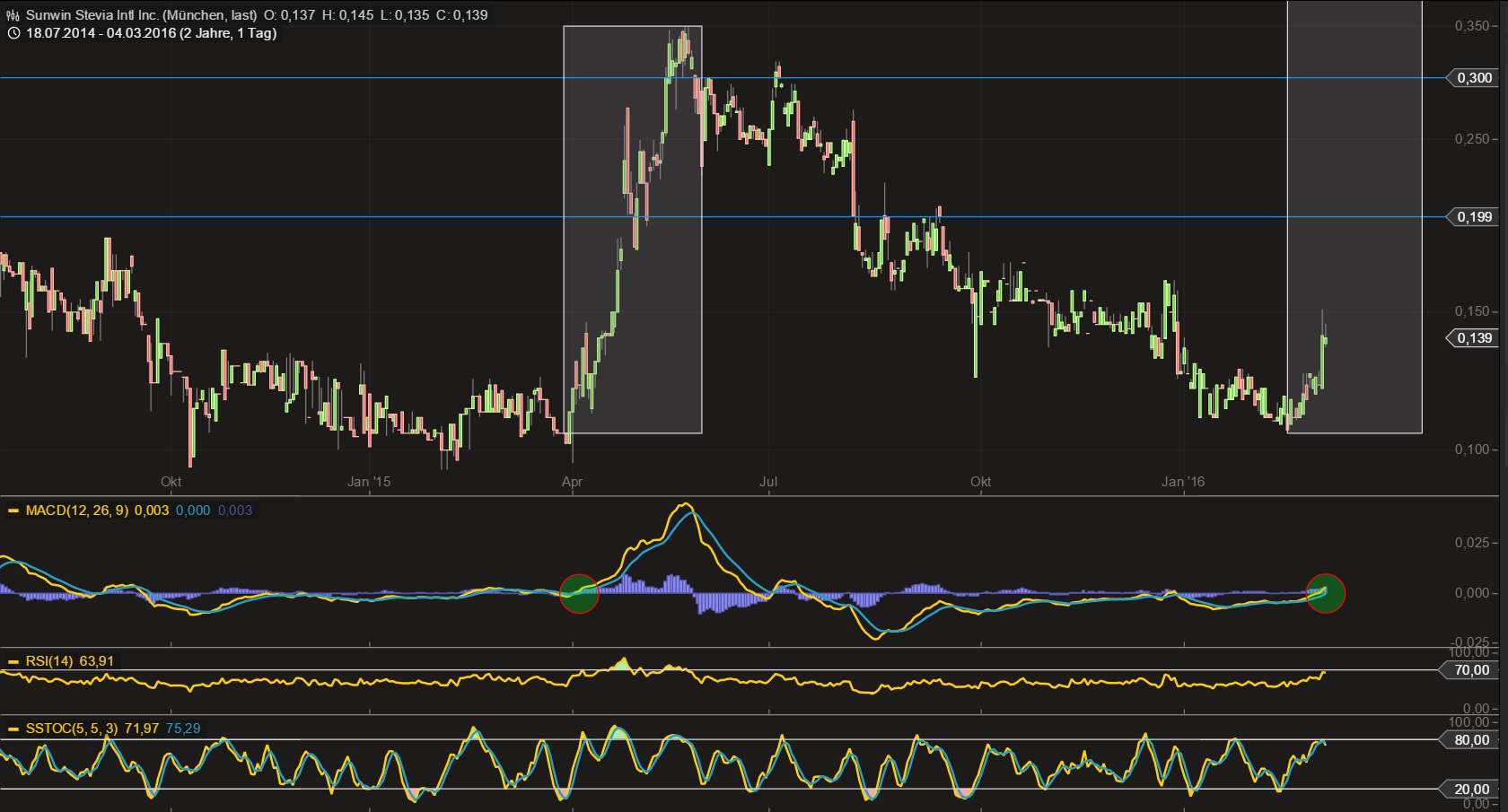Click the RSI "70,00" level tag

(x=1469, y=670)
